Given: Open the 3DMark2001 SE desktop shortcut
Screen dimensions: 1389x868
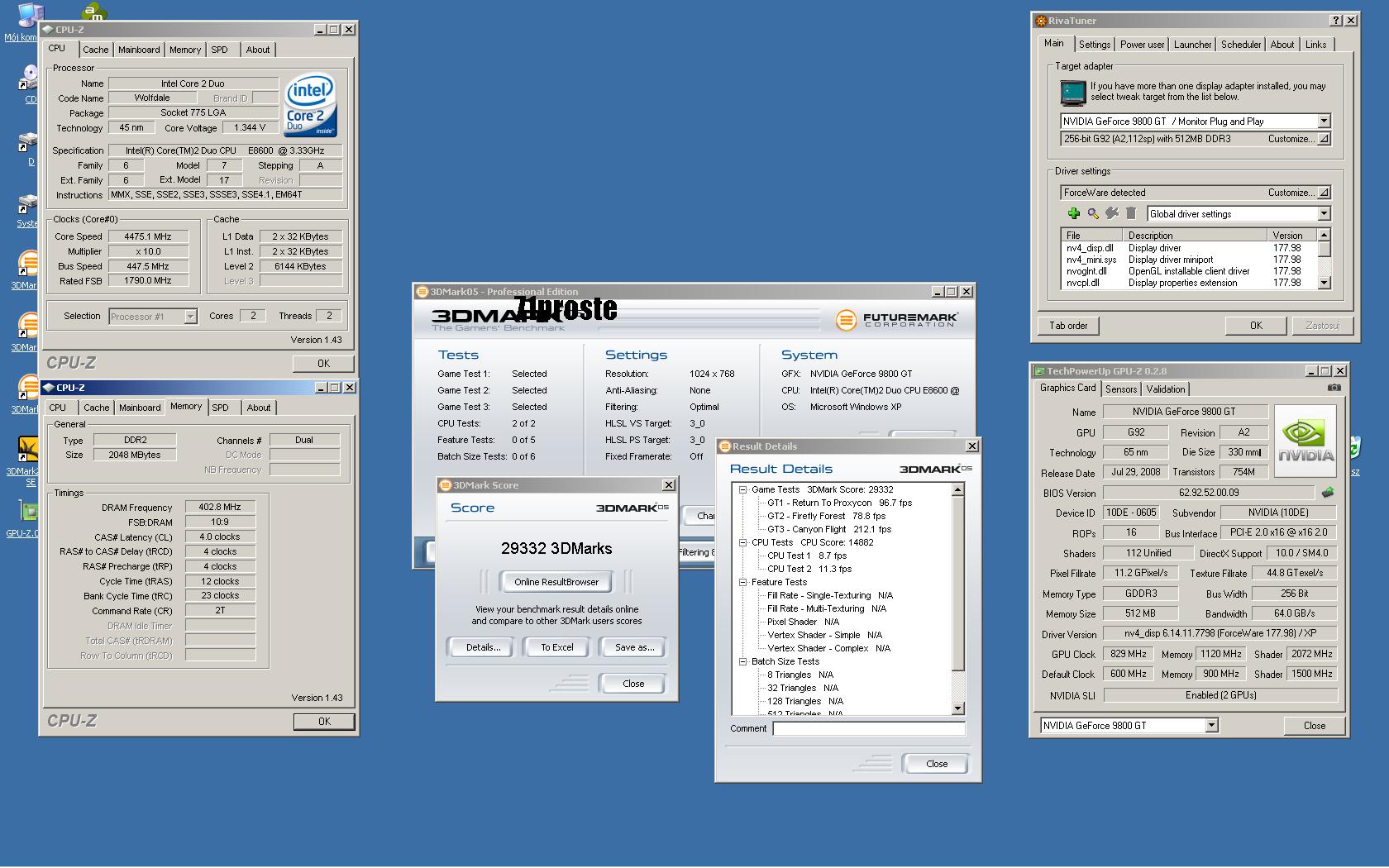Looking at the screenshot, I should point(27,449).
